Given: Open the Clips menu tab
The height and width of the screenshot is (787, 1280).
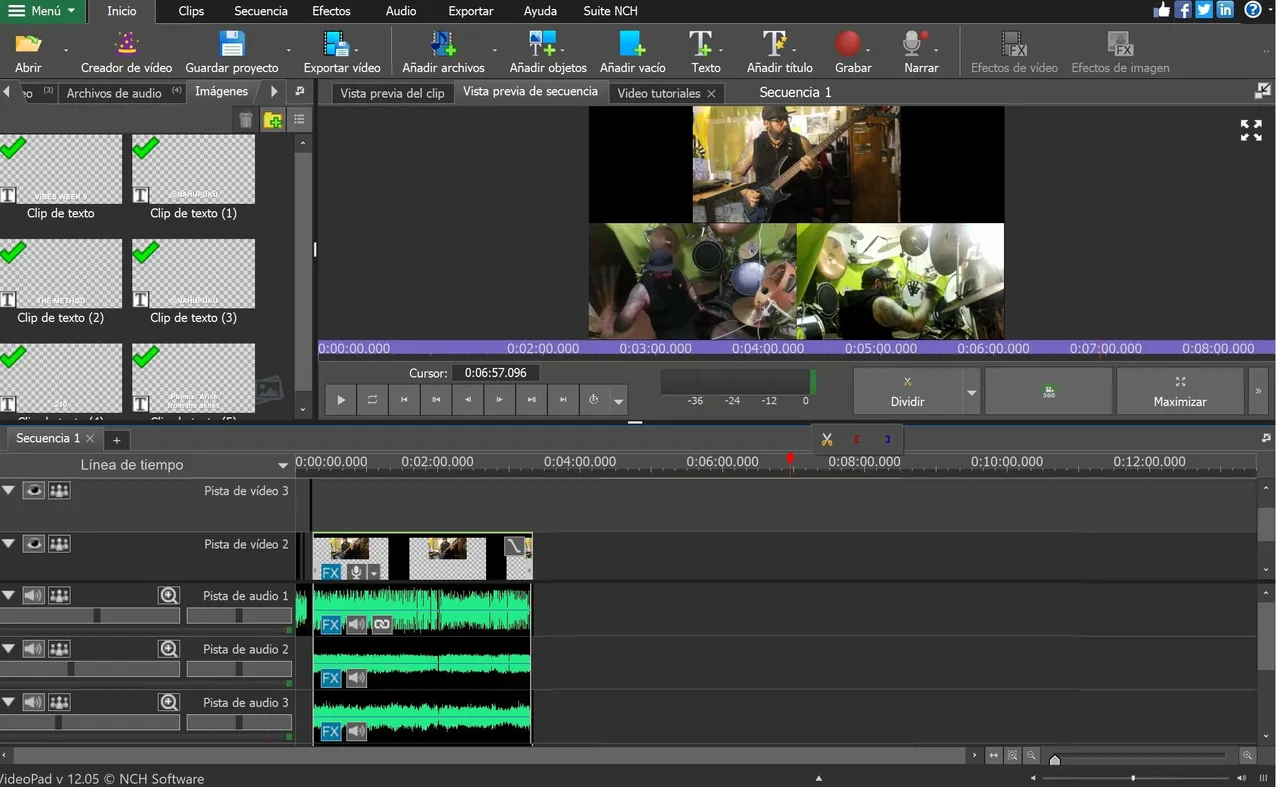Looking at the screenshot, I should coord(191,11).
